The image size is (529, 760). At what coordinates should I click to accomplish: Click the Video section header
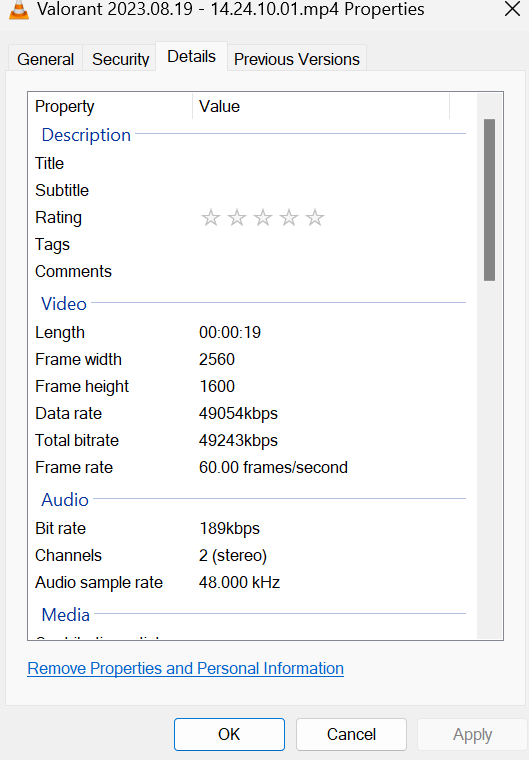click(x=64, y=304)
